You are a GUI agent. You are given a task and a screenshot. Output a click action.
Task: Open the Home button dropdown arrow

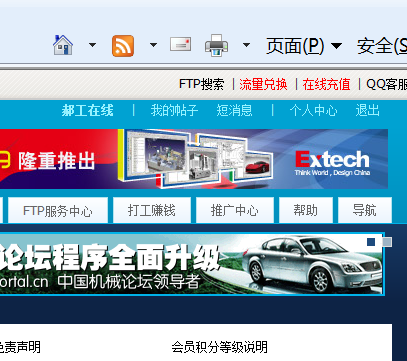(92, 45)
